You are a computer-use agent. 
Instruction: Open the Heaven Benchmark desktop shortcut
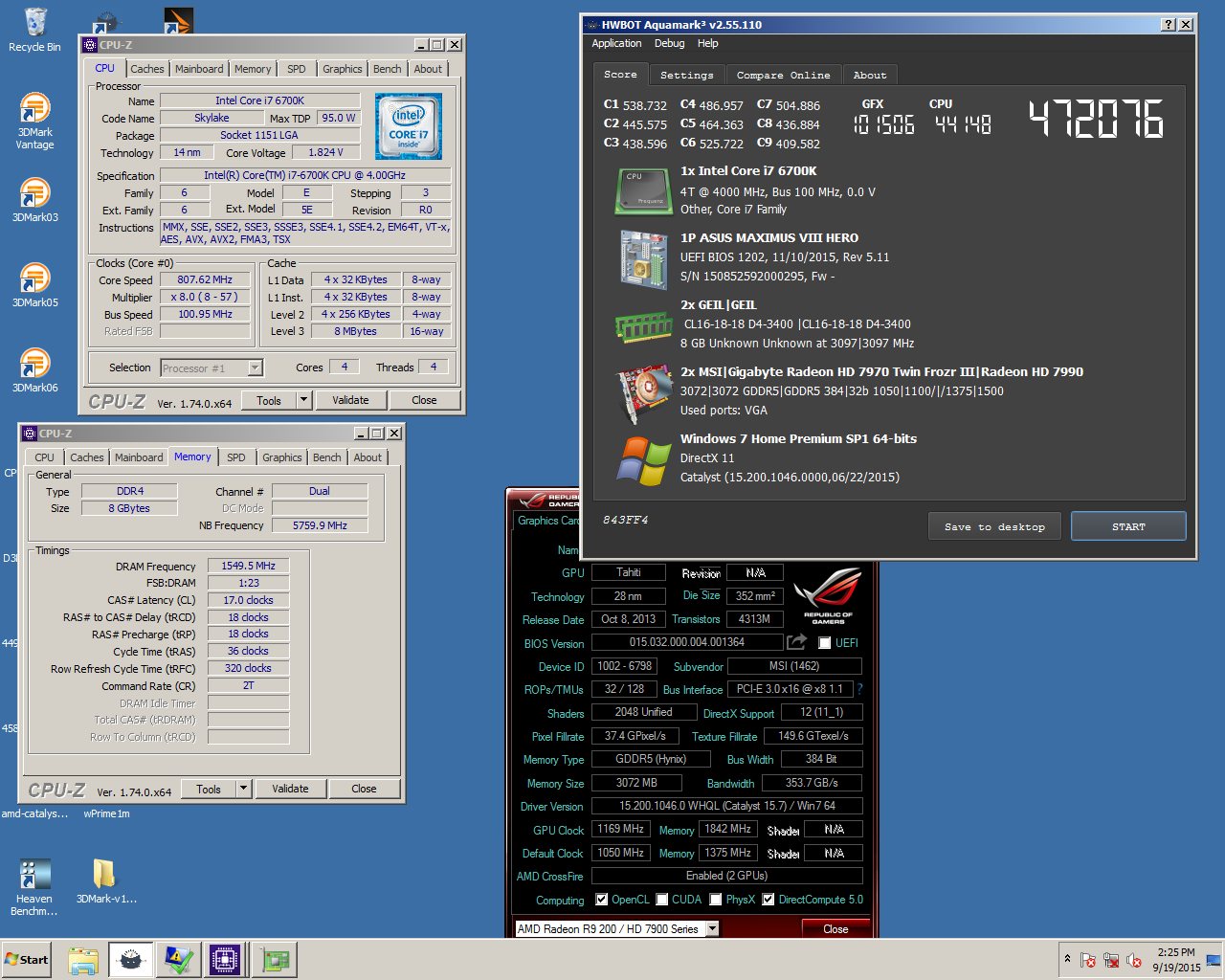click(x=34, y=887)
